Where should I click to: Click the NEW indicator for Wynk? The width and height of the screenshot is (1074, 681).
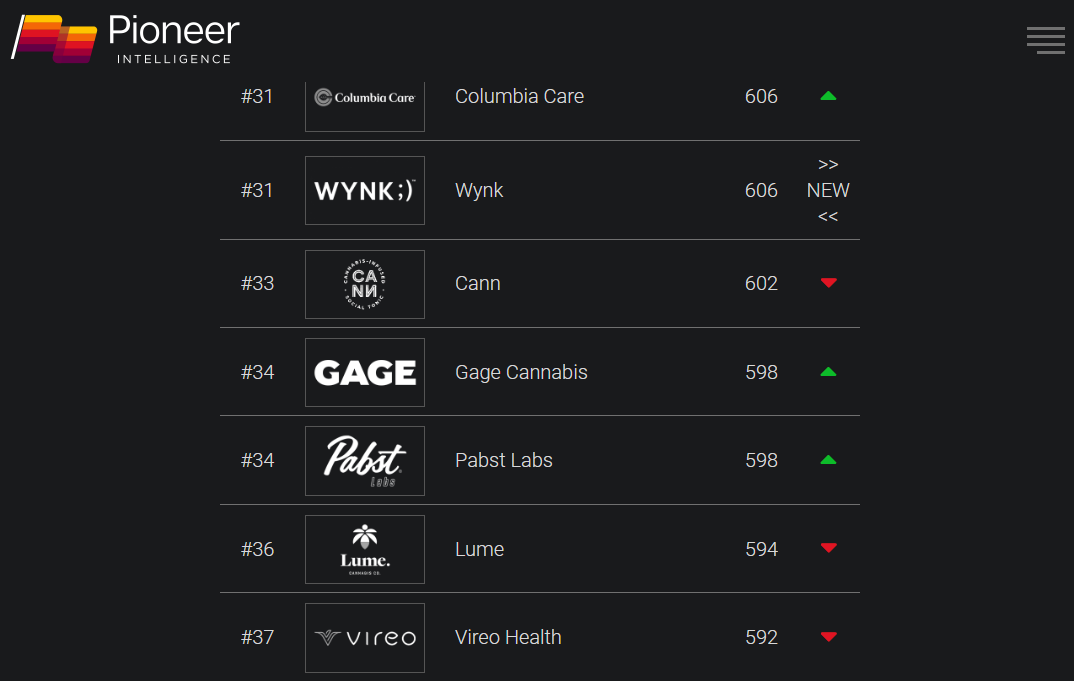click(x=828, y=190)
